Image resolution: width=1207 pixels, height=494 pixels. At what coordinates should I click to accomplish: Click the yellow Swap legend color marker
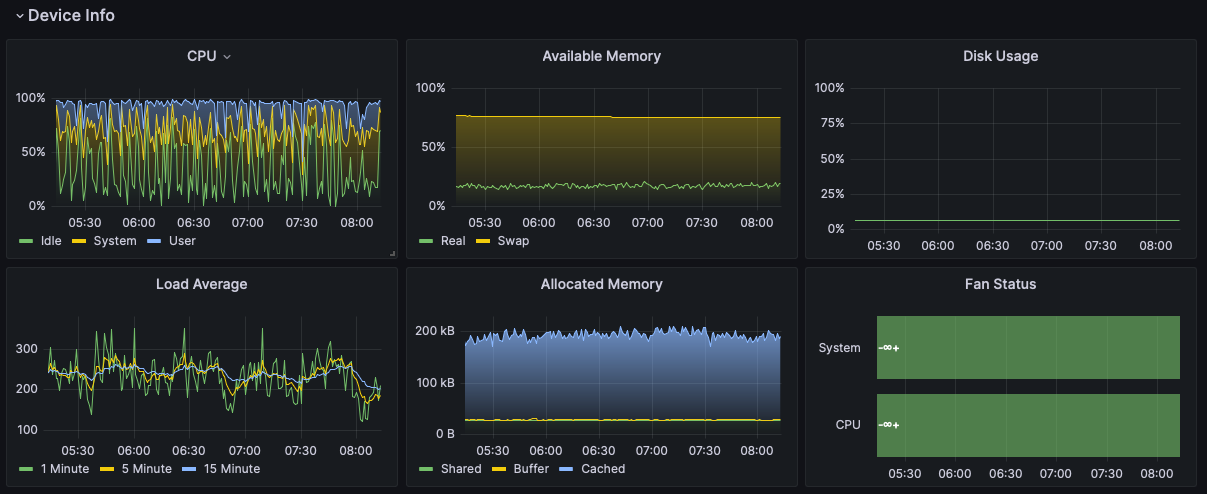coord(483,241)
